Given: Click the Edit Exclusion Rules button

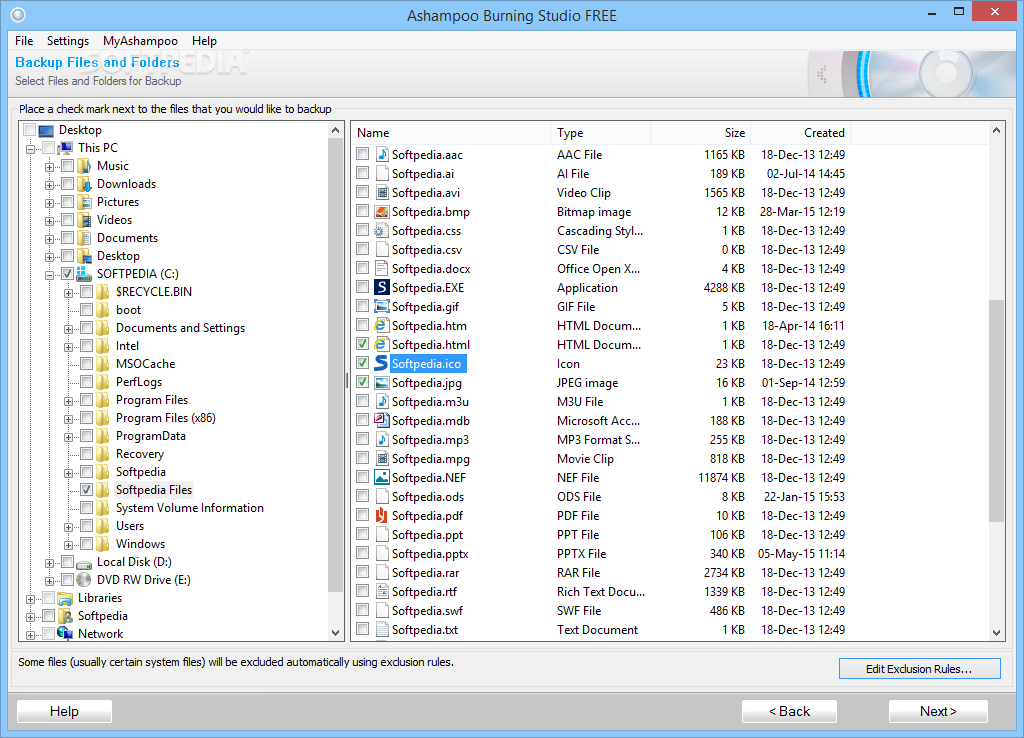Looking at the screenshot, I should click(920, 669).
